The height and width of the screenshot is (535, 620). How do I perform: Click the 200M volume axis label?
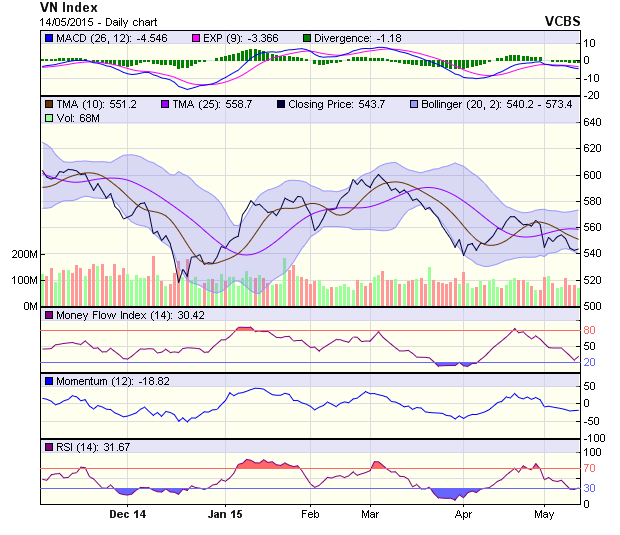click(24, 254)
